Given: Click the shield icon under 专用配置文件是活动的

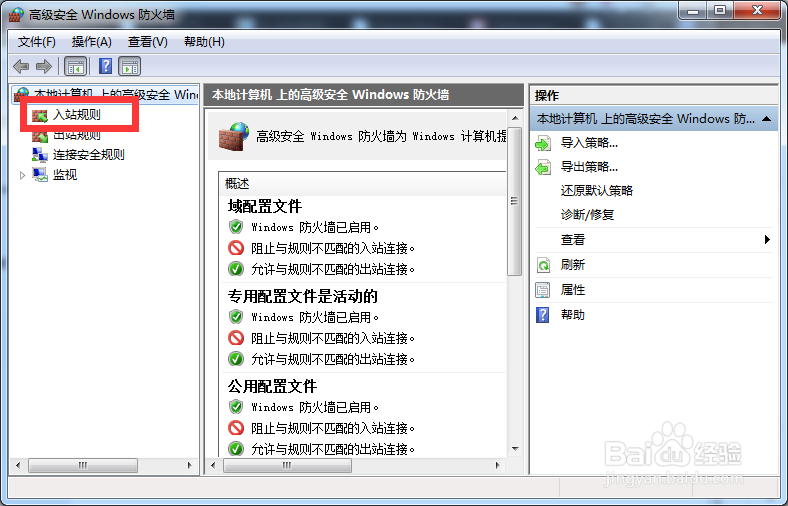Looking at the screenshot, I should (236, 317).
